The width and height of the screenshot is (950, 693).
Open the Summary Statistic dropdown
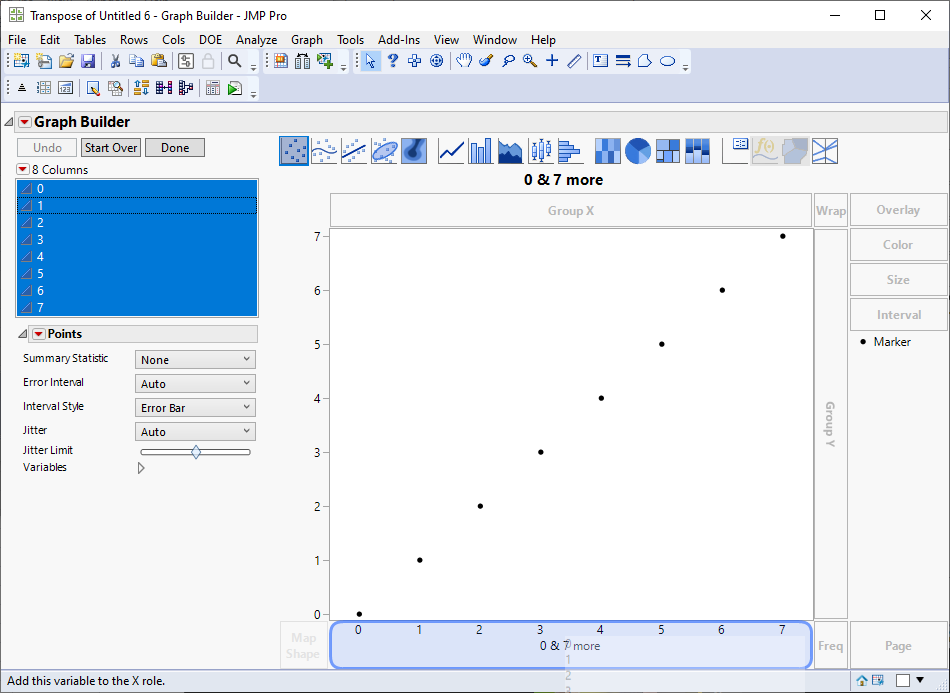tap(194, 358)
